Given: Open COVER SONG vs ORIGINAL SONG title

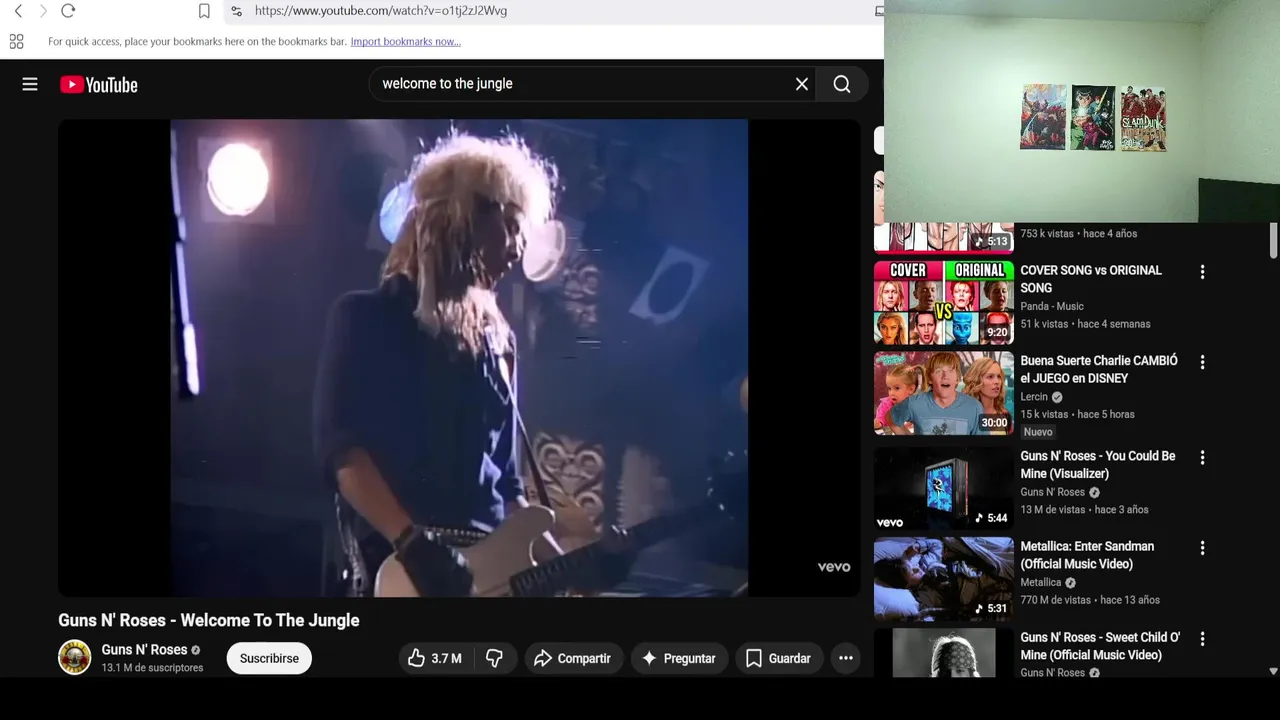Looking at the screenshot, I should (1091, 279).
